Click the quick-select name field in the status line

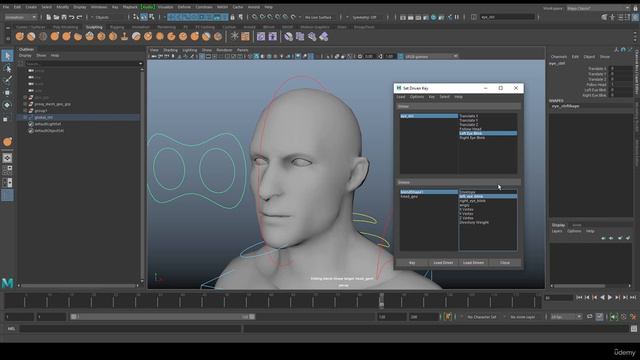tap(507, 17)
